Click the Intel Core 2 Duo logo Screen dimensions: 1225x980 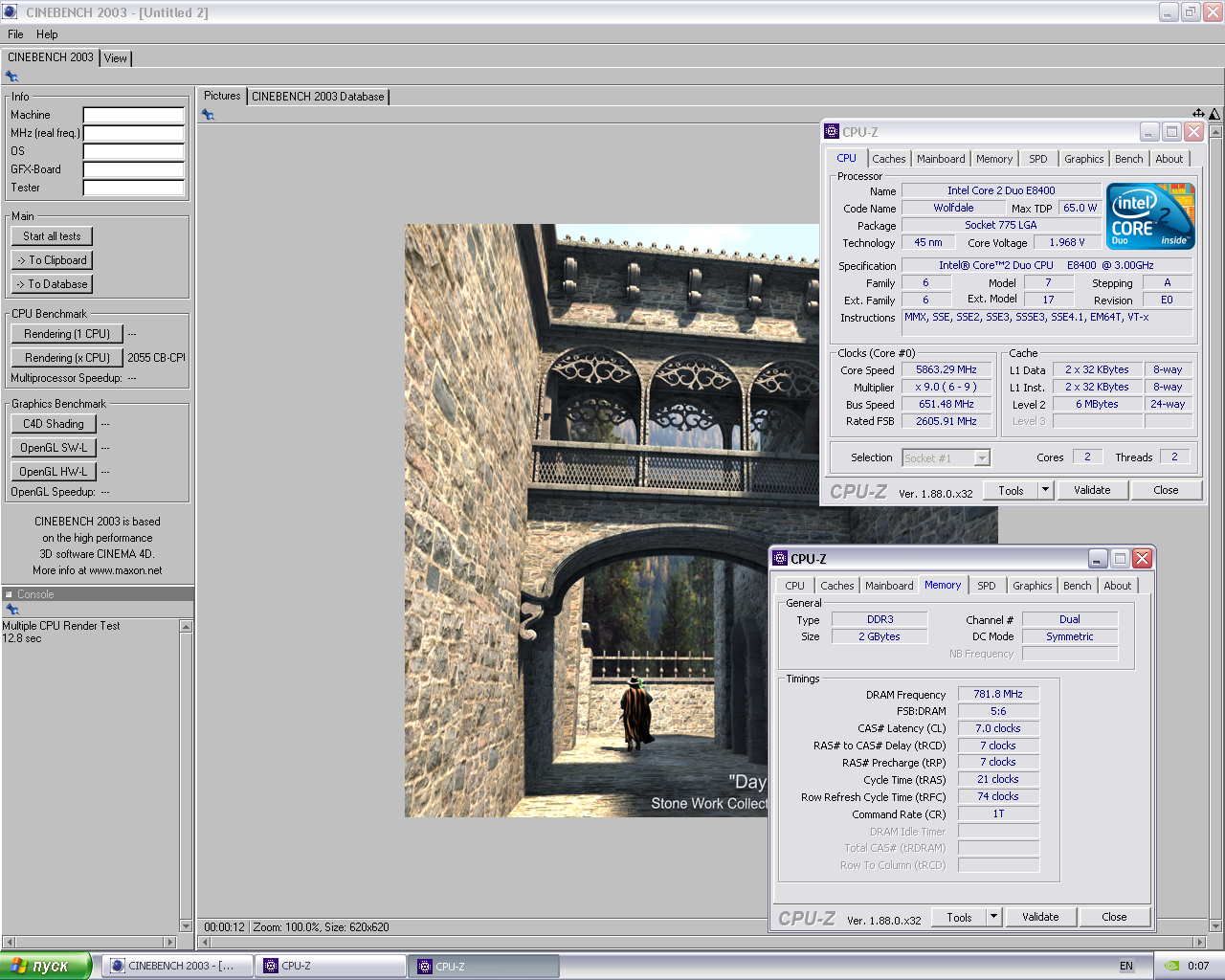pos(1150,216)
